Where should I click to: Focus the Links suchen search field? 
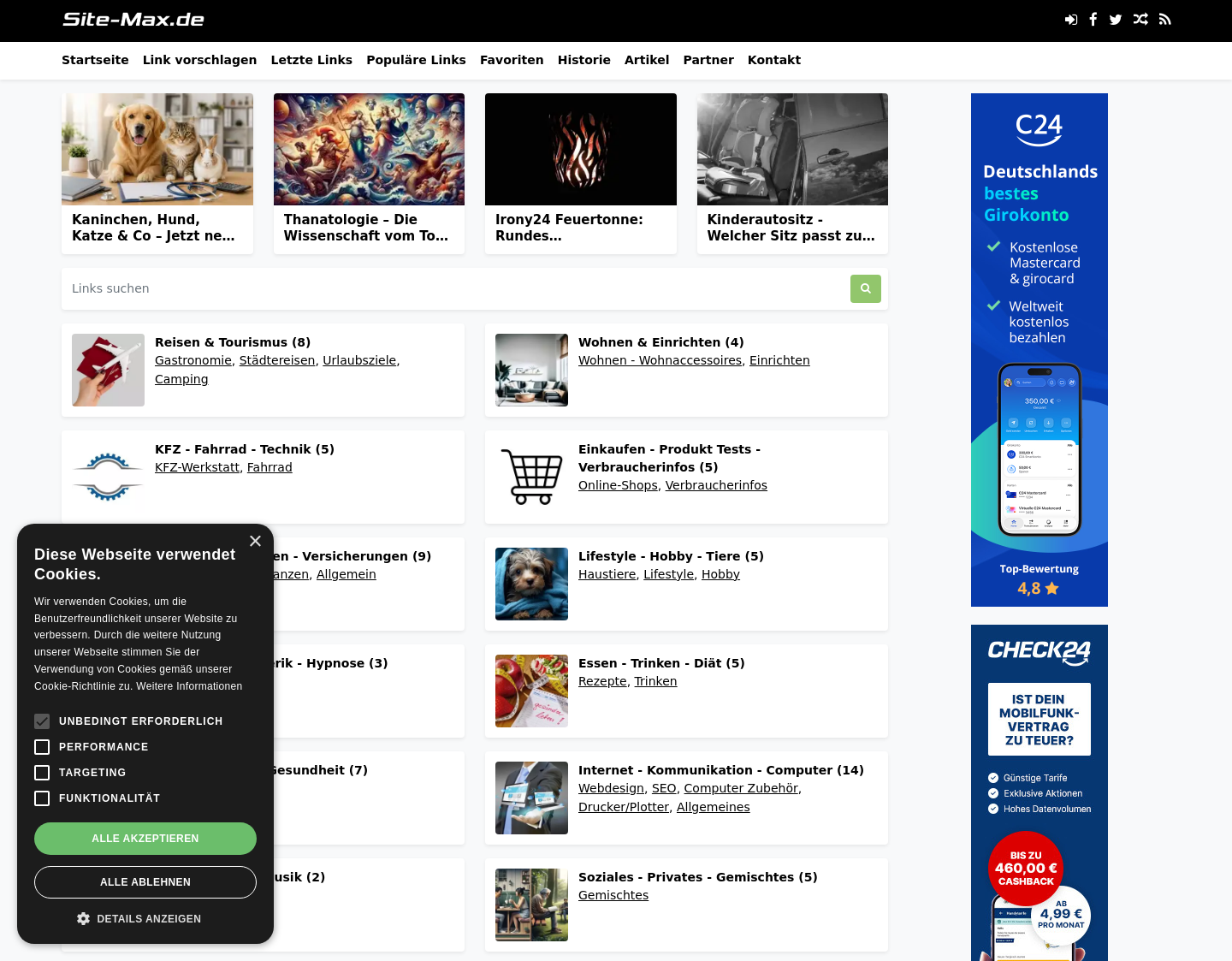point(455,288)
